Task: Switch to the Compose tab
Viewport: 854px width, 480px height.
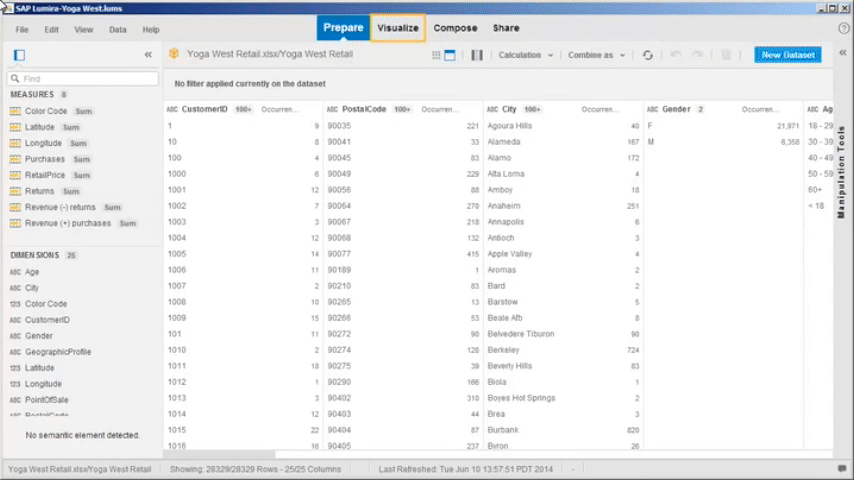Action: (455, 28)
